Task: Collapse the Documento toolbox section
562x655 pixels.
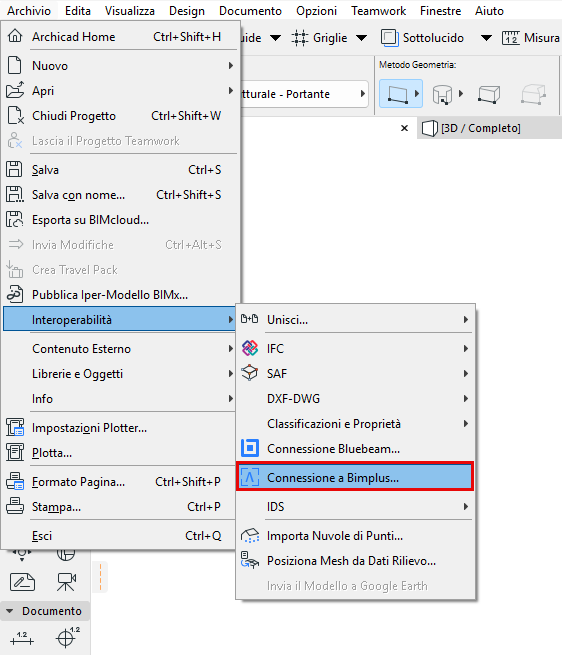Action: point(10,611)
